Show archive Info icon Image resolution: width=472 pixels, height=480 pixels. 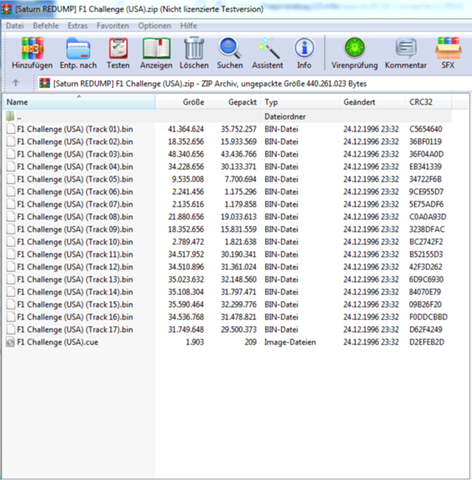304,48
